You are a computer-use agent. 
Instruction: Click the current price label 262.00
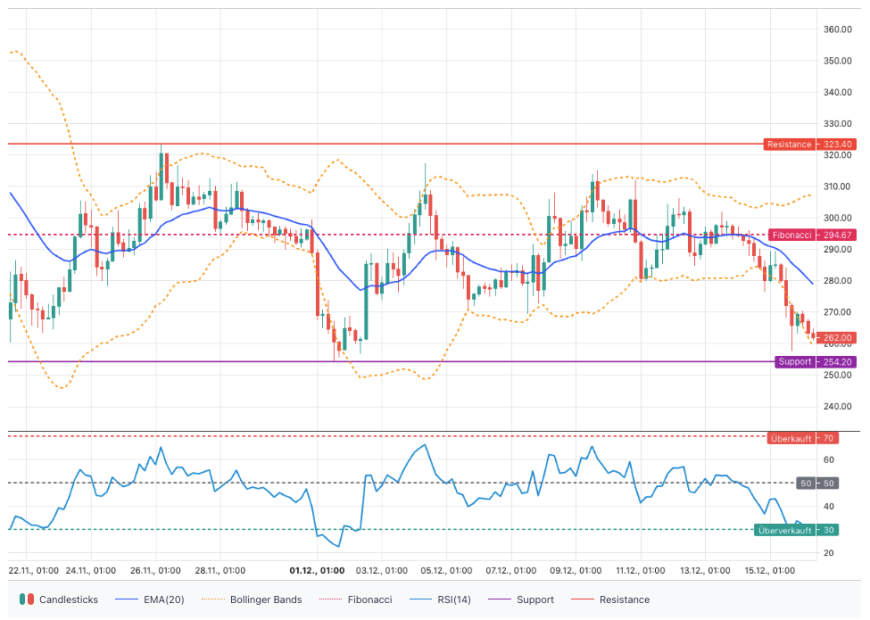point(837,338)
